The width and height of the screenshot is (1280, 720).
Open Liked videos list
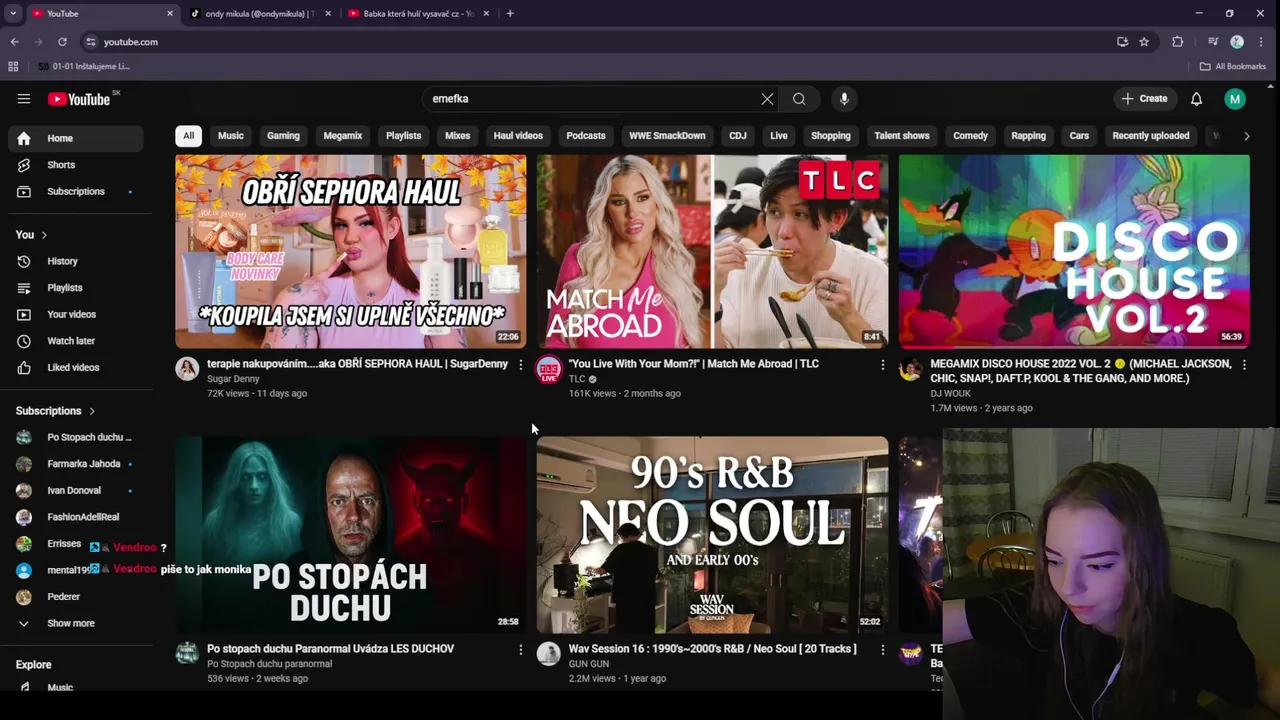tap(78, 367)
